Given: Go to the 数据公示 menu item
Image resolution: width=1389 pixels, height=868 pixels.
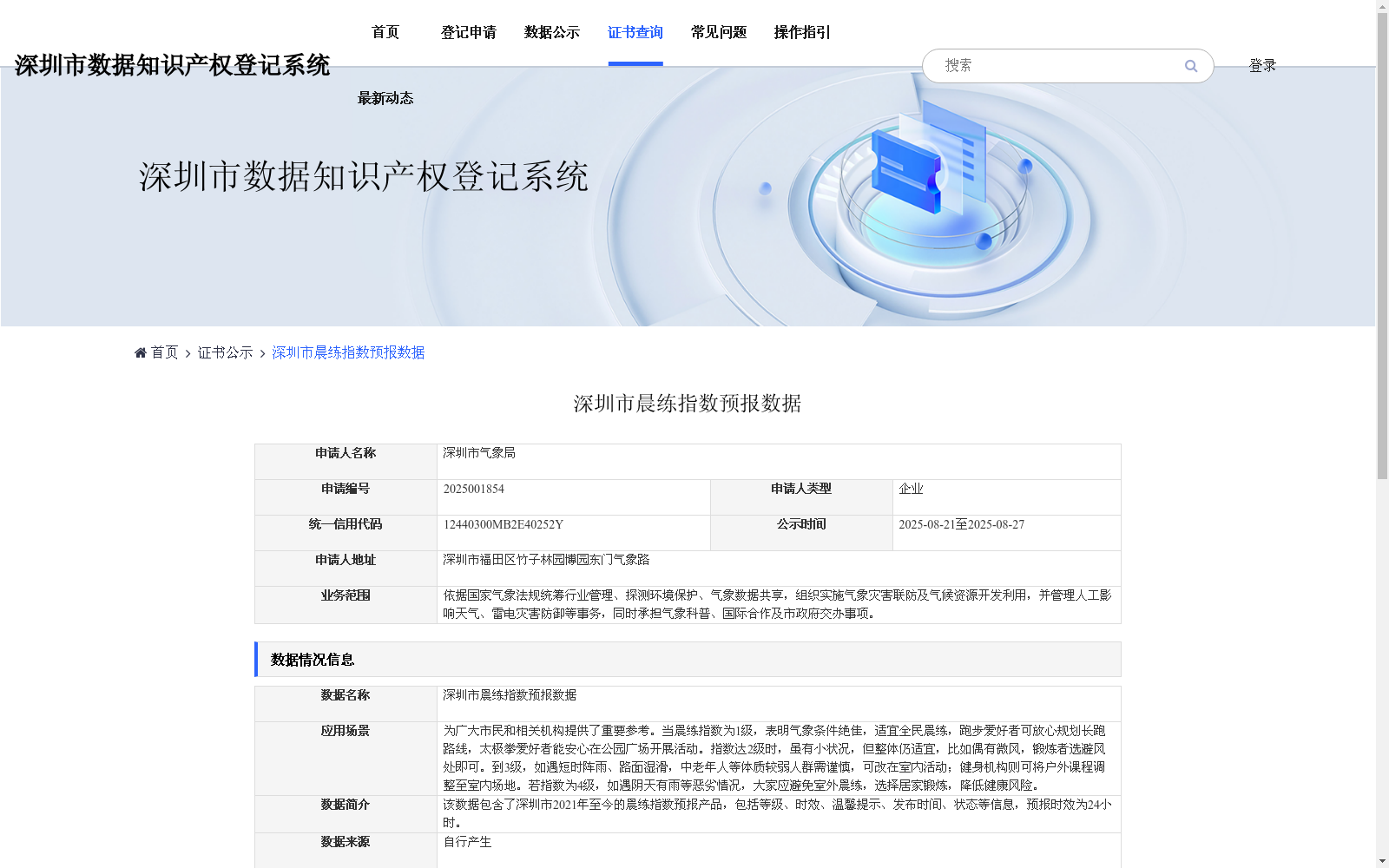Looking at the screenshot, I should [x=552, y=32].
